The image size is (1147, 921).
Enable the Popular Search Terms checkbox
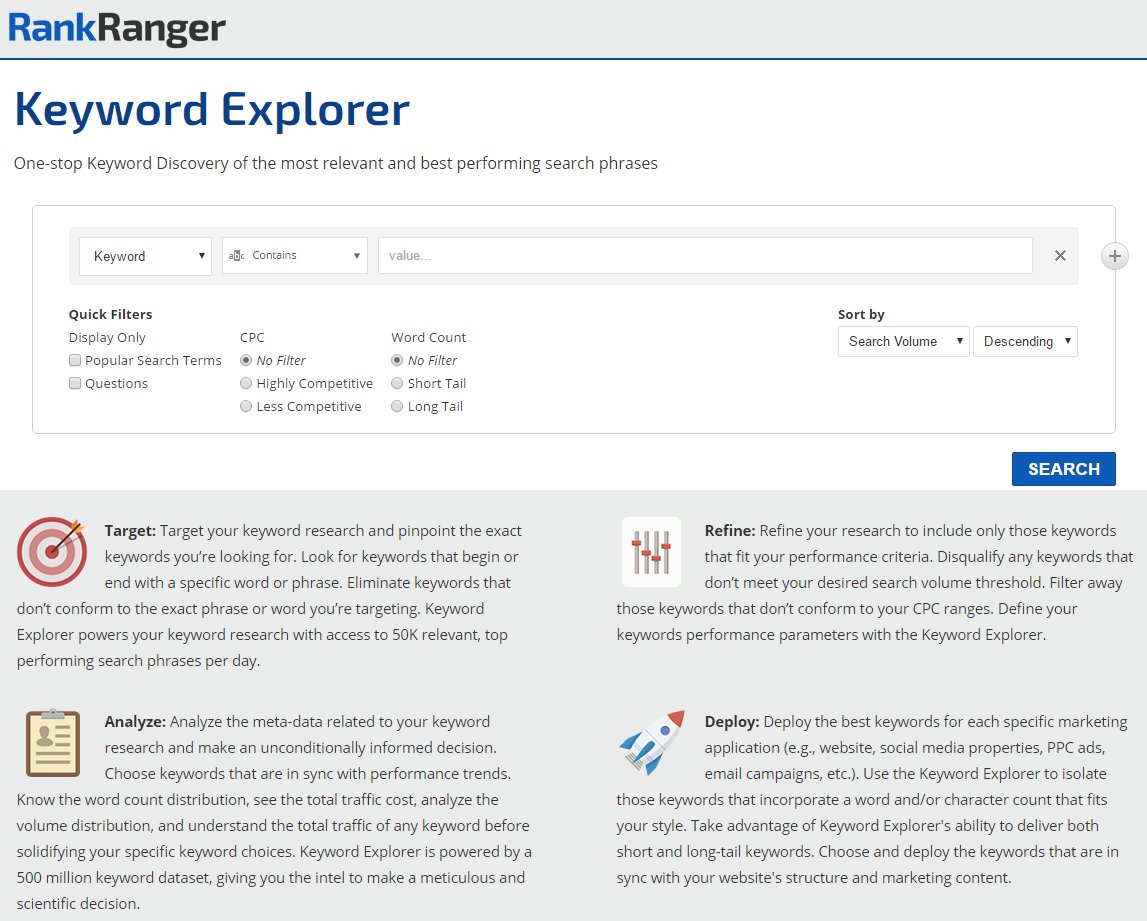click(75, 361)
